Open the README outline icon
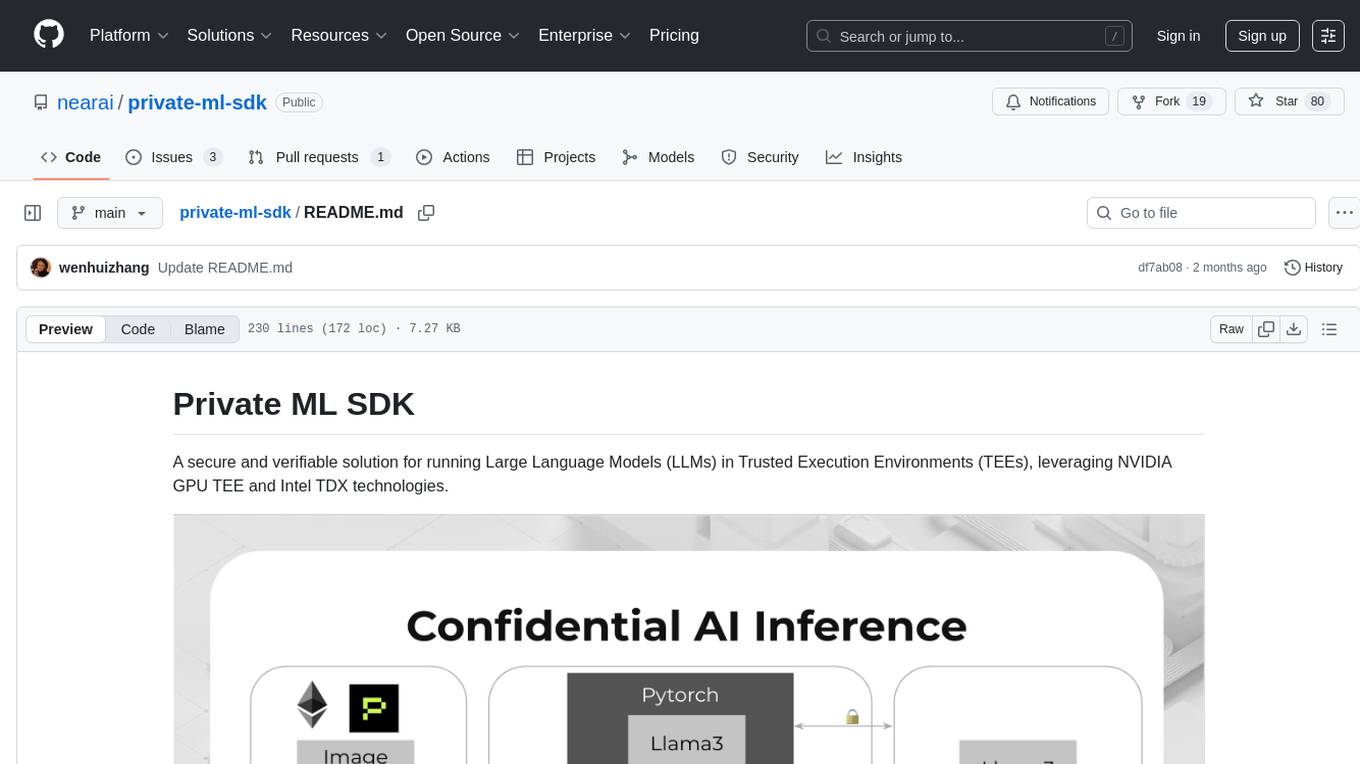1360x764 pixels. [x=1329, y=329]
